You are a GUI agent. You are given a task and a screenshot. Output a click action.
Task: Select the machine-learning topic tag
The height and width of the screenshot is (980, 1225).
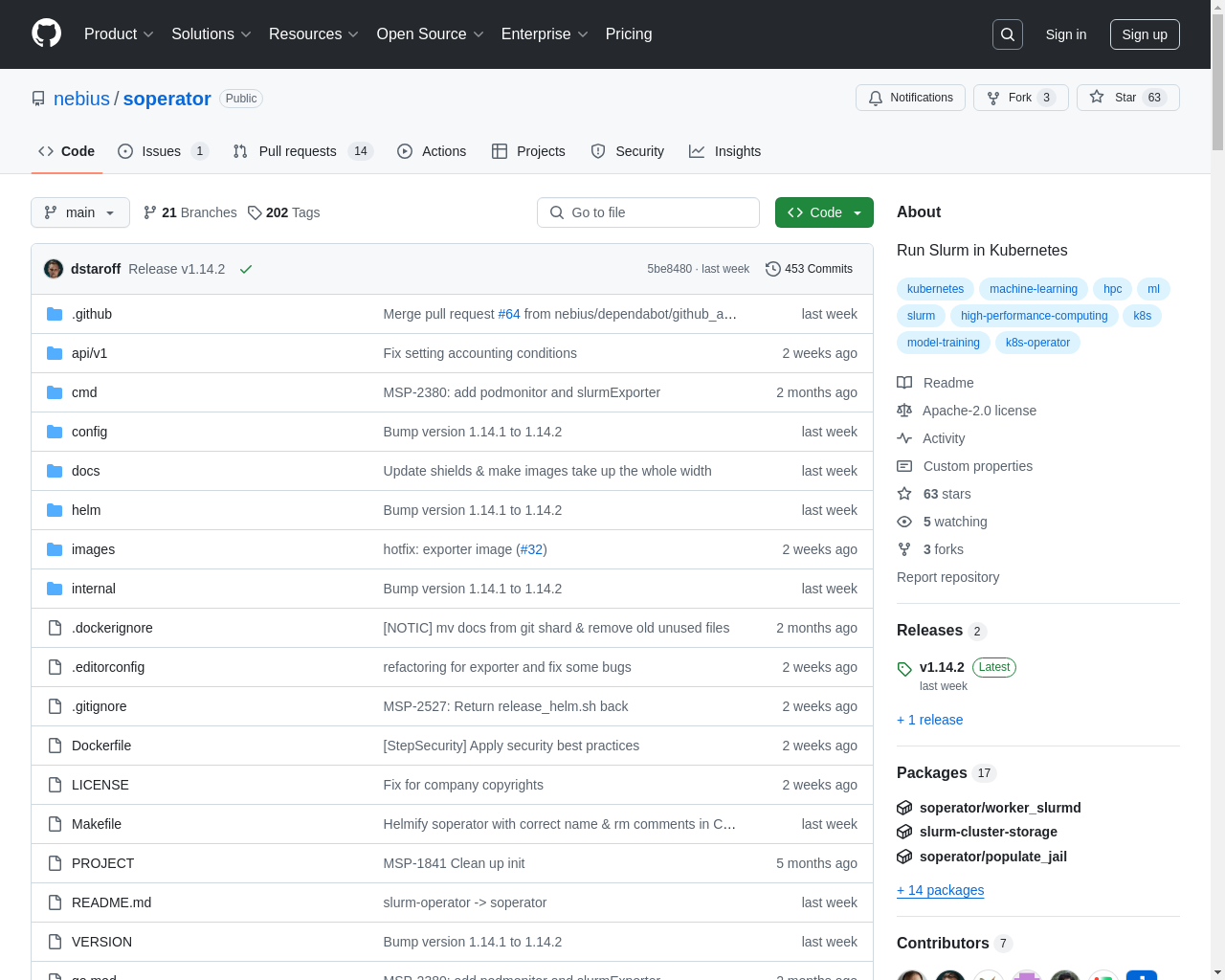[x=1034, y=289]
